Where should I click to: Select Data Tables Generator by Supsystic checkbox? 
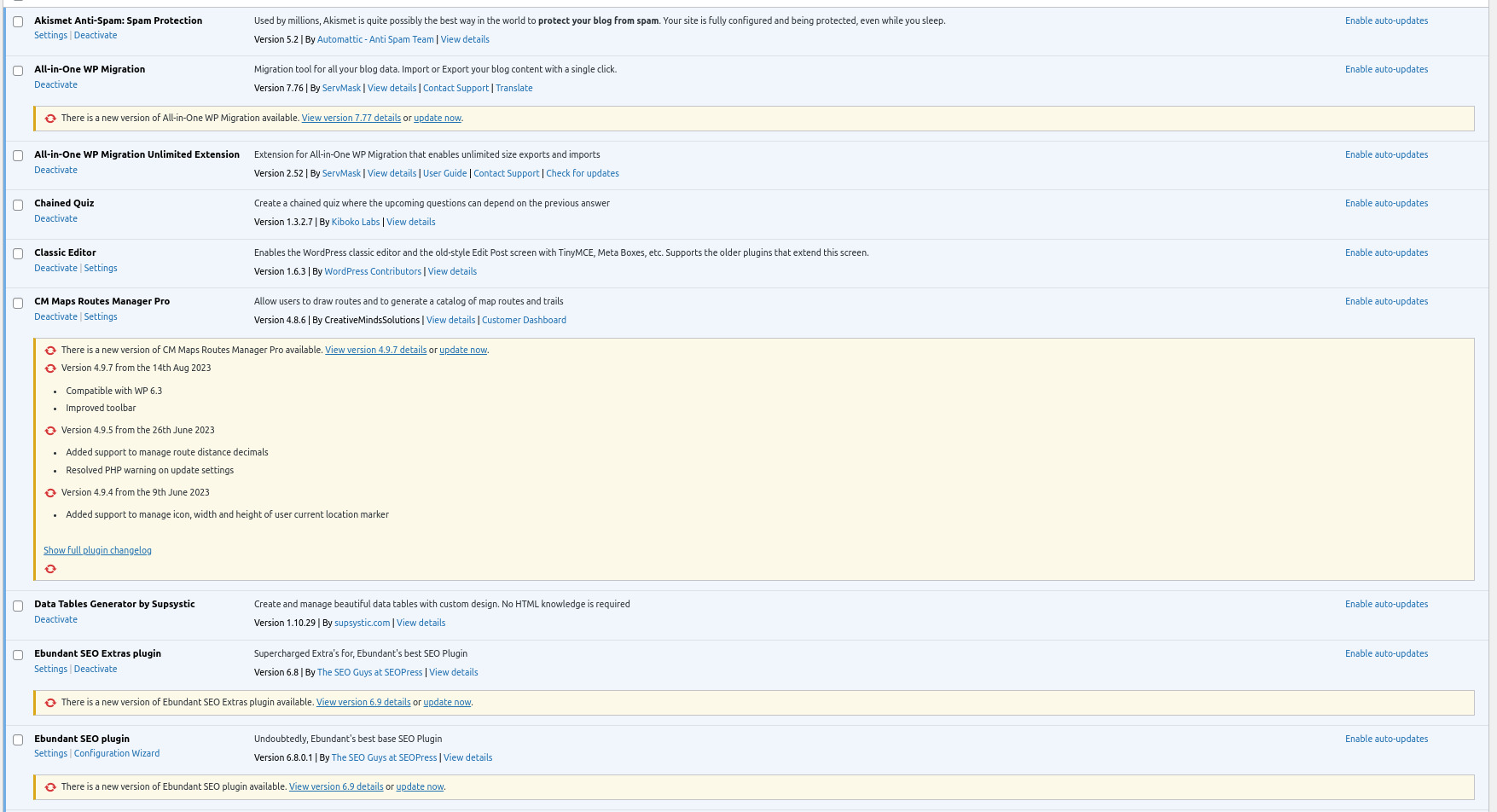tap(18, 606)
